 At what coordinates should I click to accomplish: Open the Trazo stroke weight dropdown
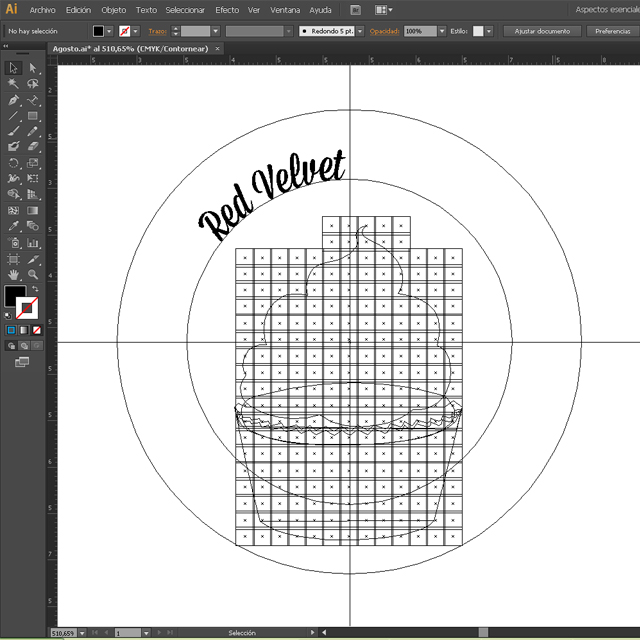[216, 31]
